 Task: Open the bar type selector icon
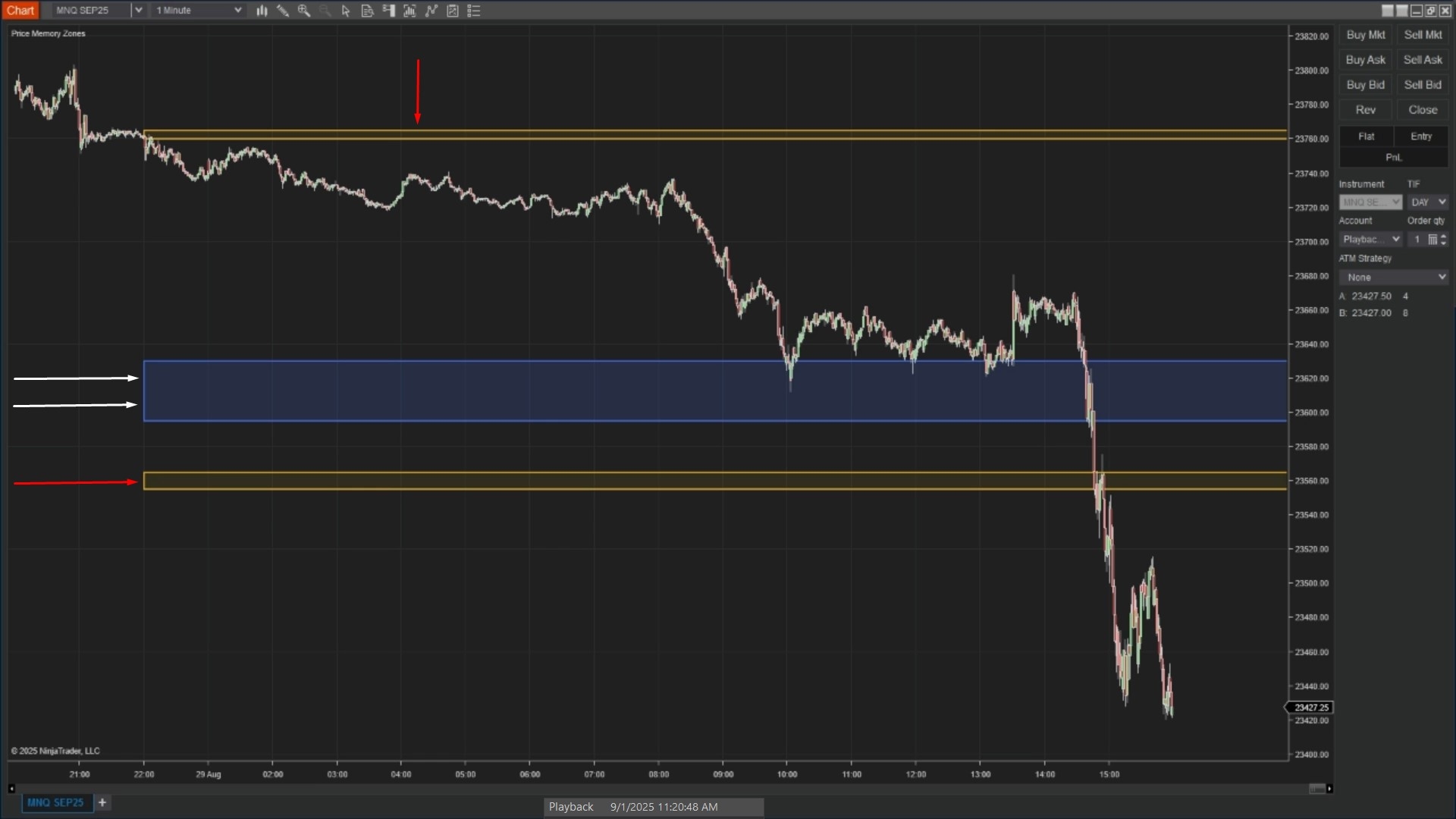point(262,11)
